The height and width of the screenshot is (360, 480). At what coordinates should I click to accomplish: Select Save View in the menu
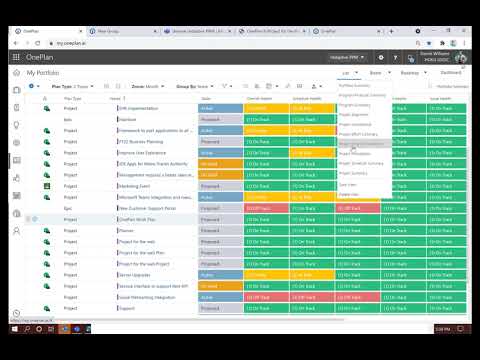coord(348,184)
